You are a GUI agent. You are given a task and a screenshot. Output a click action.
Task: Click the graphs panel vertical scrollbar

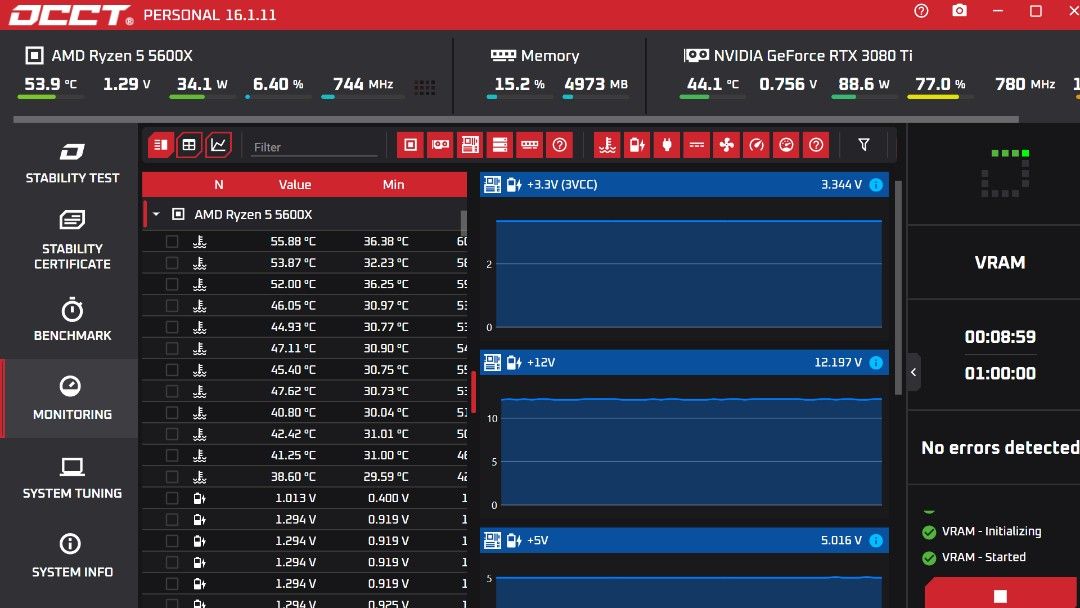click(x=897, y=288)
